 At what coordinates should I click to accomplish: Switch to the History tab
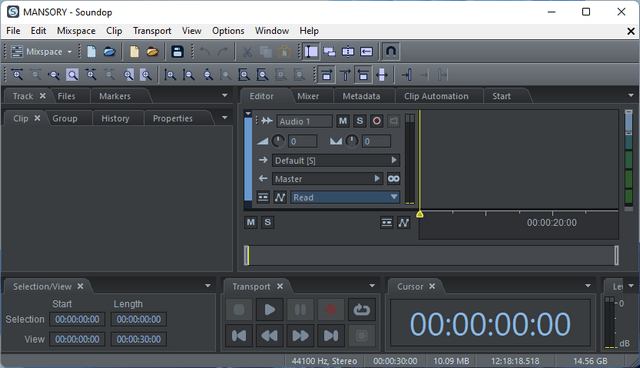pos(115,118)
